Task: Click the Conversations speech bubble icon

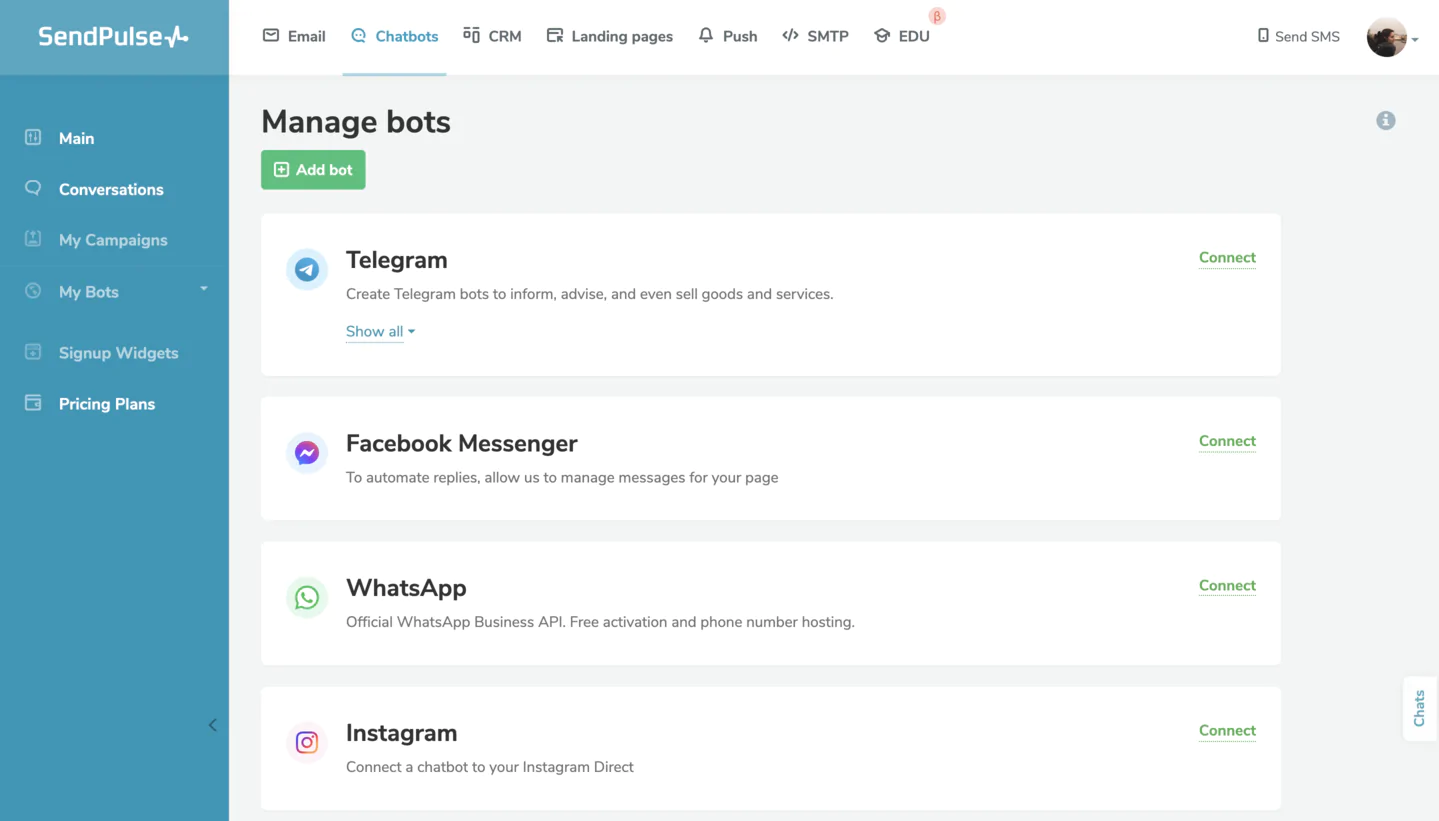Action: click(x=33, y=188)
